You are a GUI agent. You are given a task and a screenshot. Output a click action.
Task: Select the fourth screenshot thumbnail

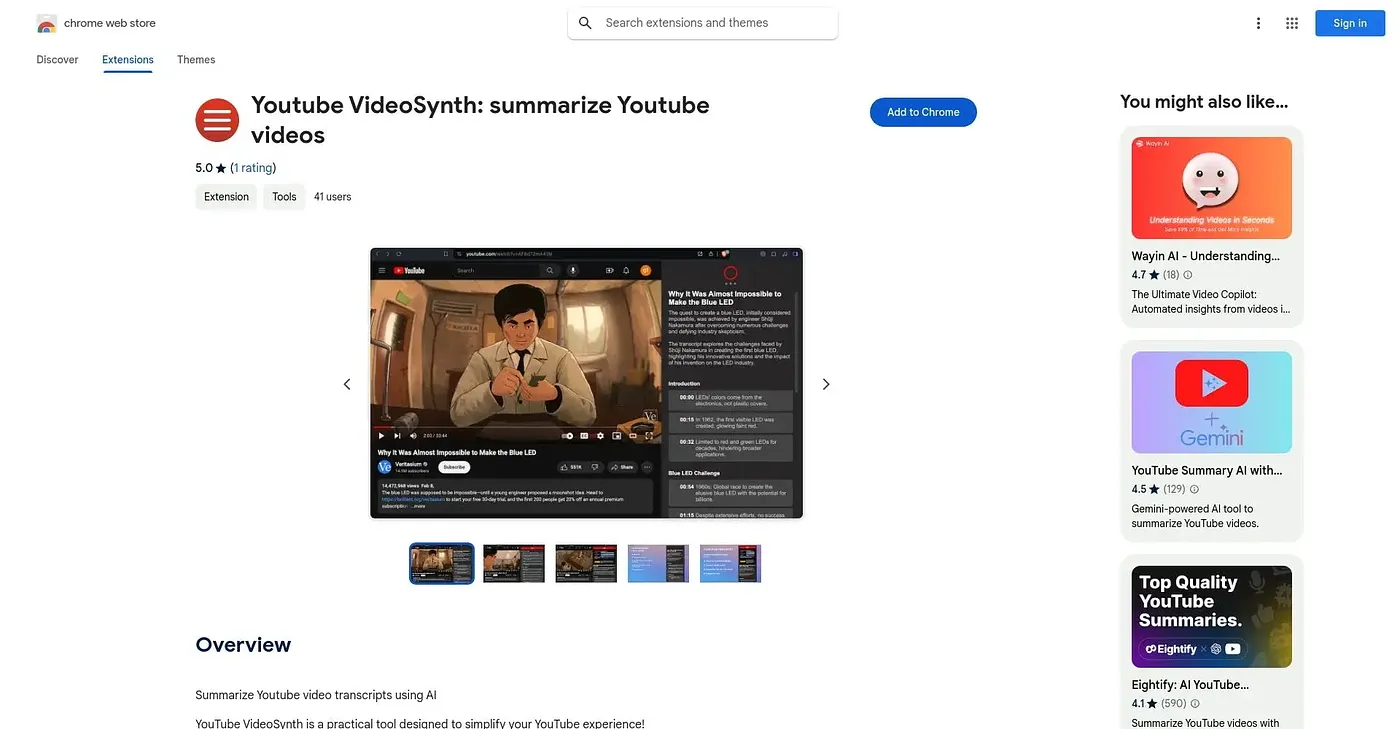(x=658, y=564)
